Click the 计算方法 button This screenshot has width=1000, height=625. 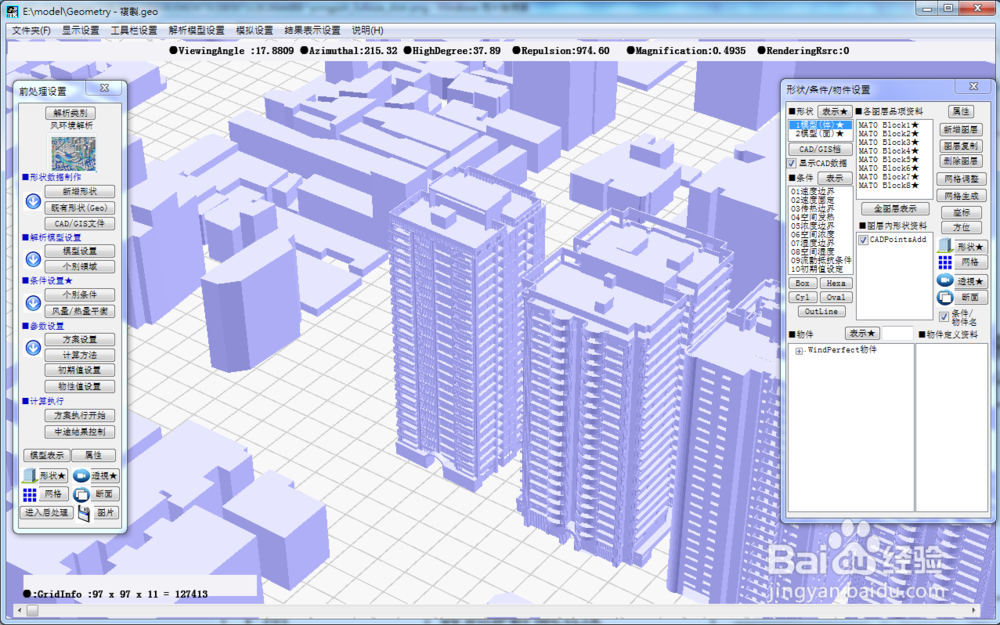tap(80, 355)
